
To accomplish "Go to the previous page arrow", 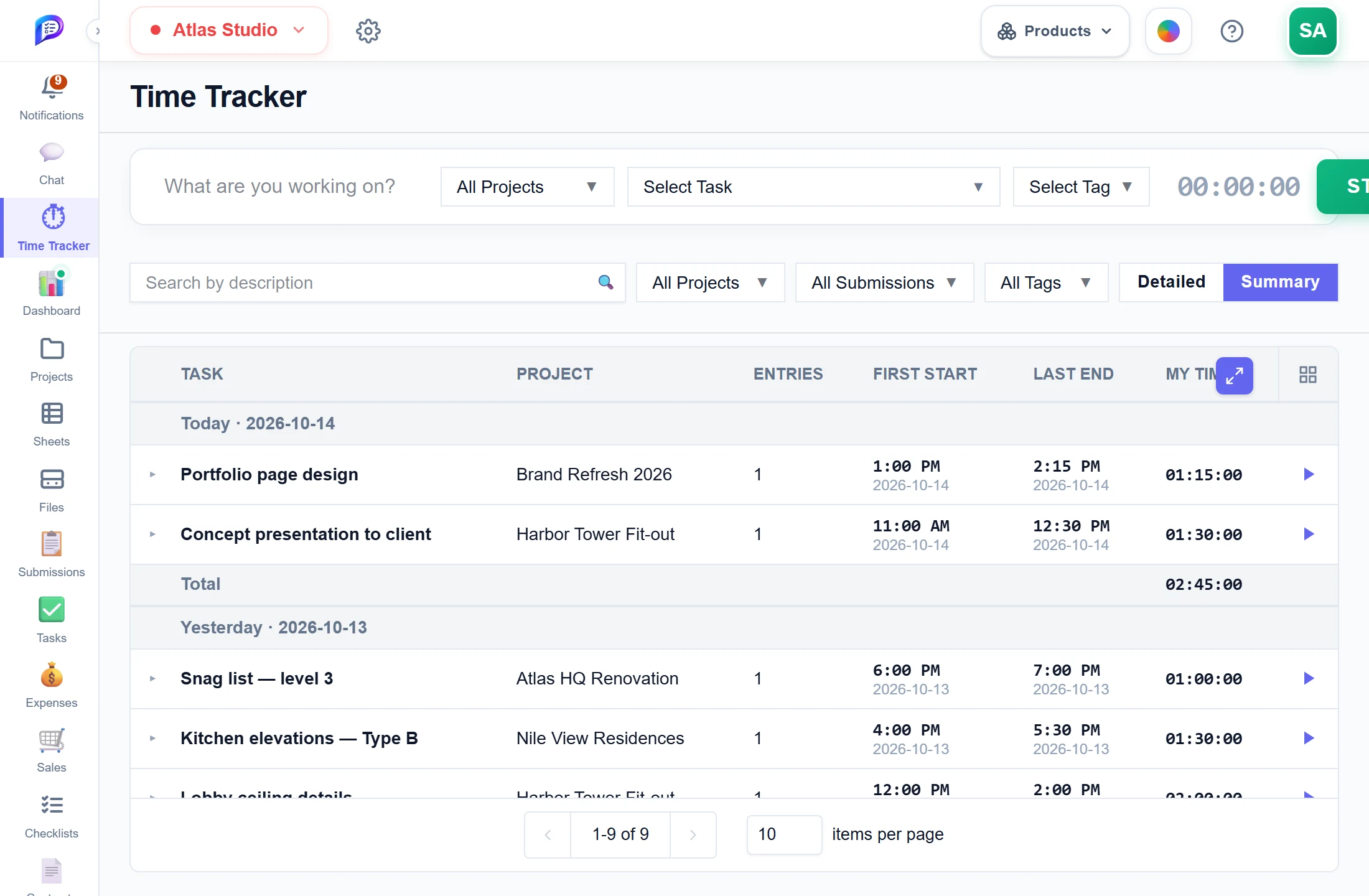I will [x=548, y=834].
